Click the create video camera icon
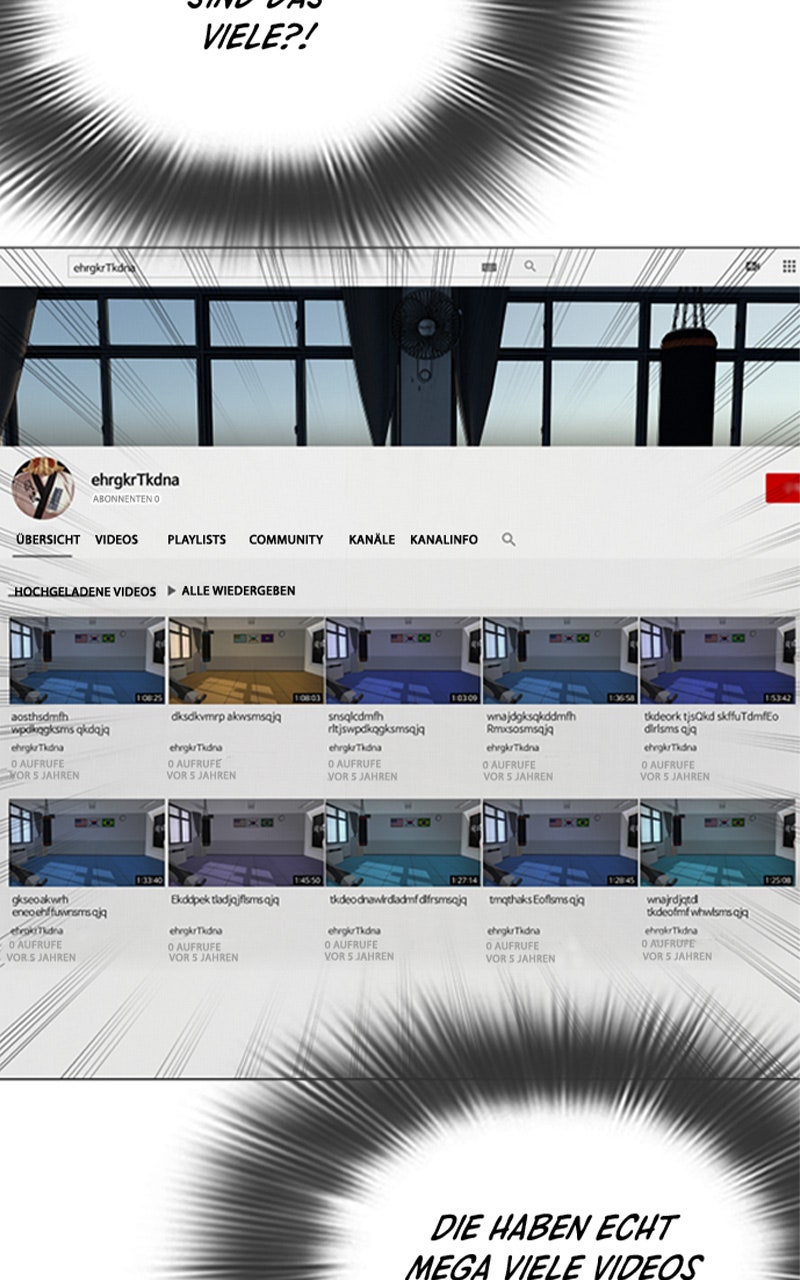 753,267
